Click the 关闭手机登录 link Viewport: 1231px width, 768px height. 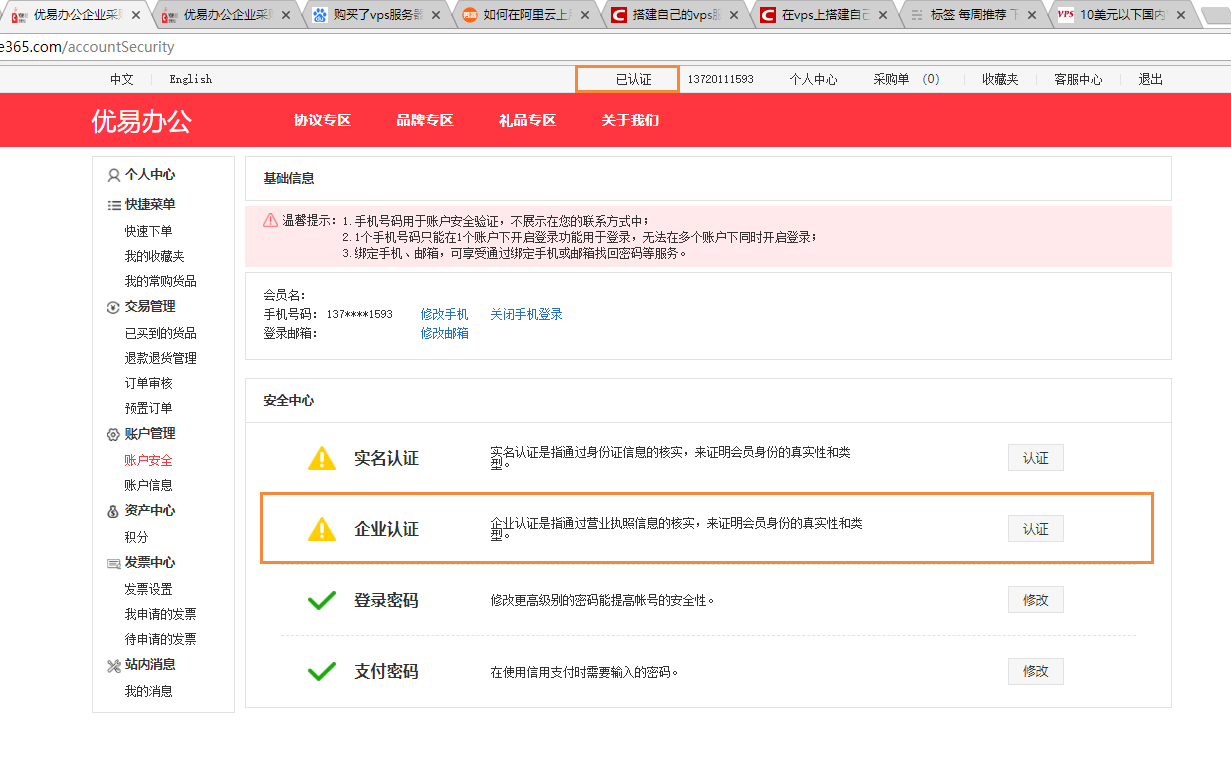(526, 314)
